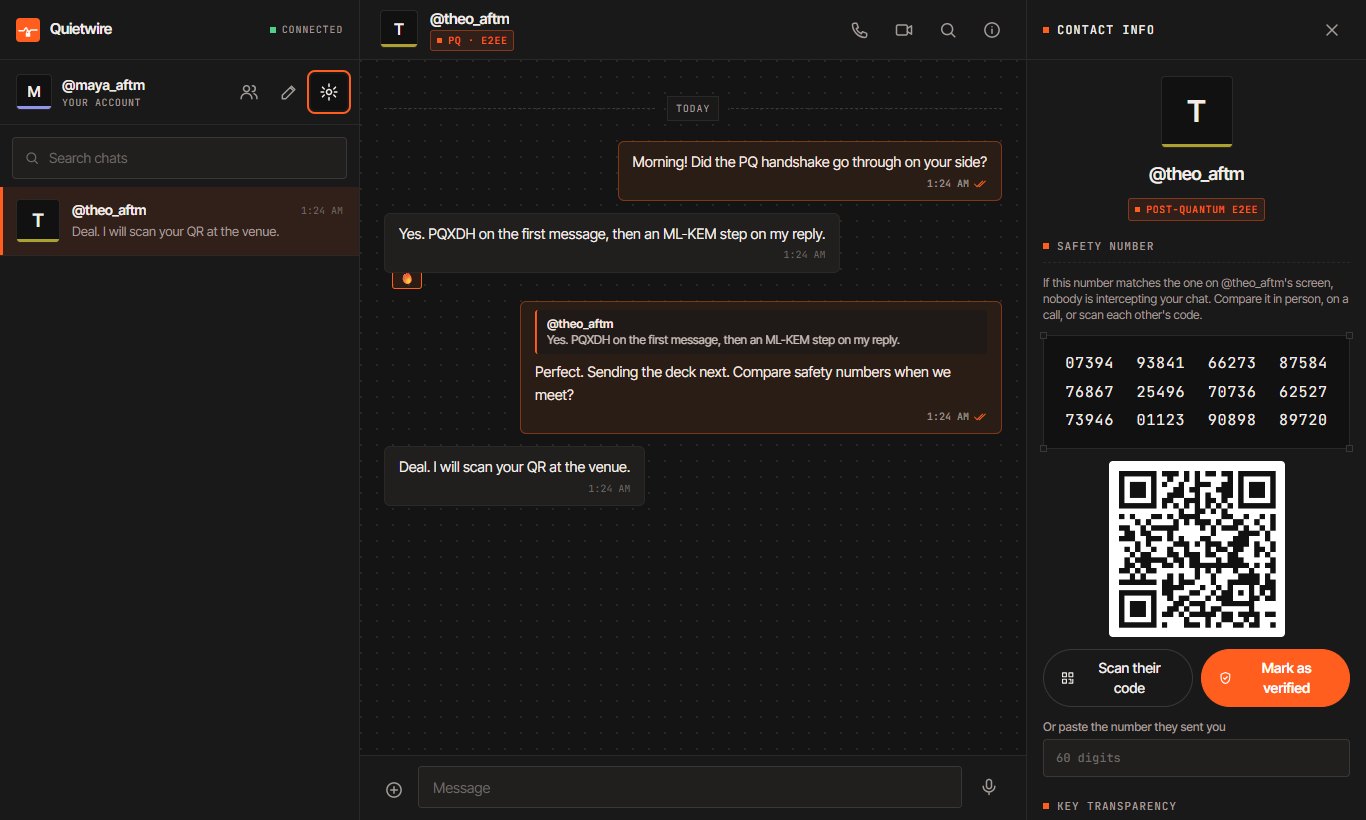Click the @theo_aftm name under the large avatar
The image size is (1366, 820).
pos(1196,175)
